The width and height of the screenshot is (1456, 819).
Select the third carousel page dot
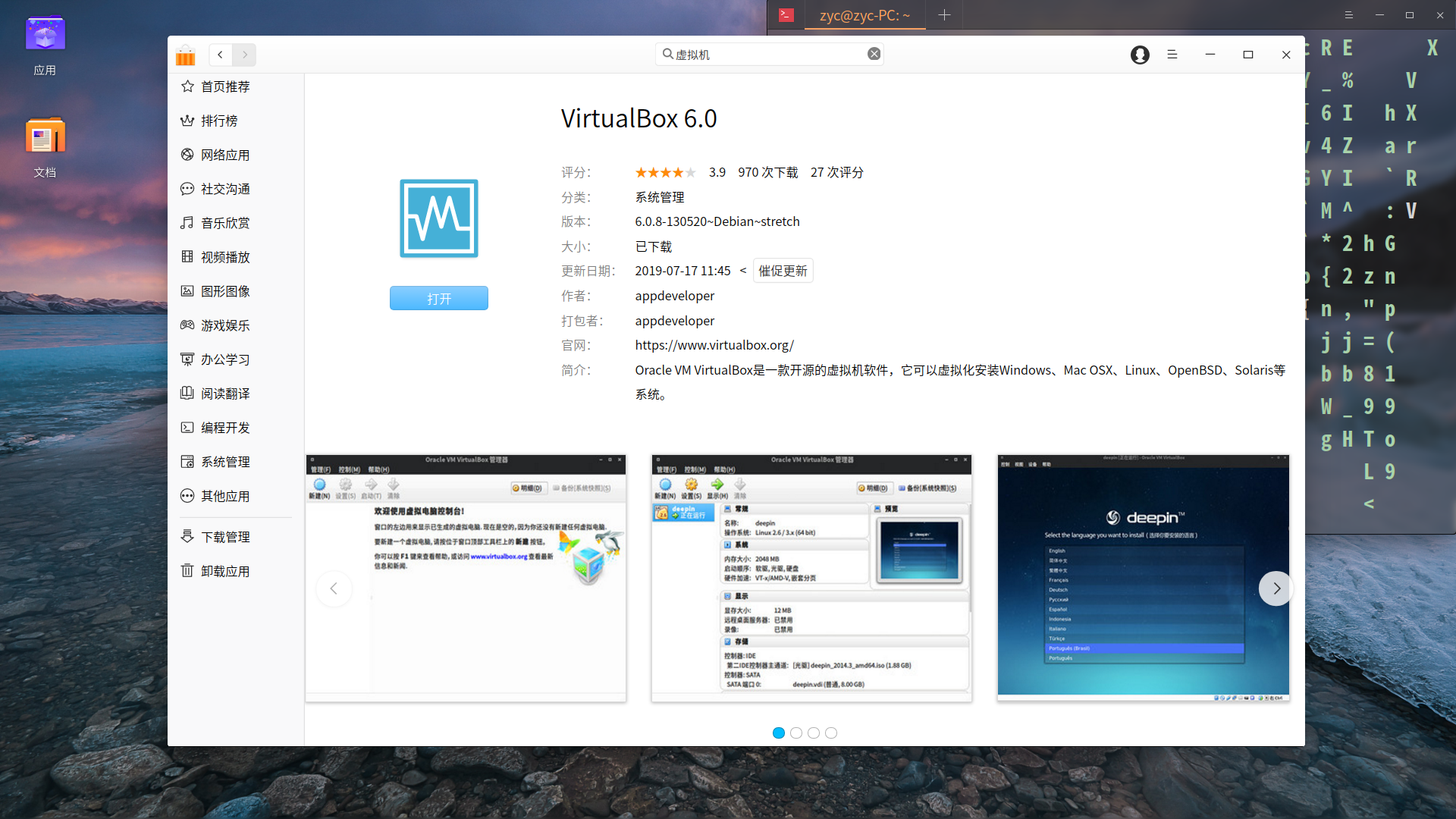pyautogui.click(x=814, y=733)
